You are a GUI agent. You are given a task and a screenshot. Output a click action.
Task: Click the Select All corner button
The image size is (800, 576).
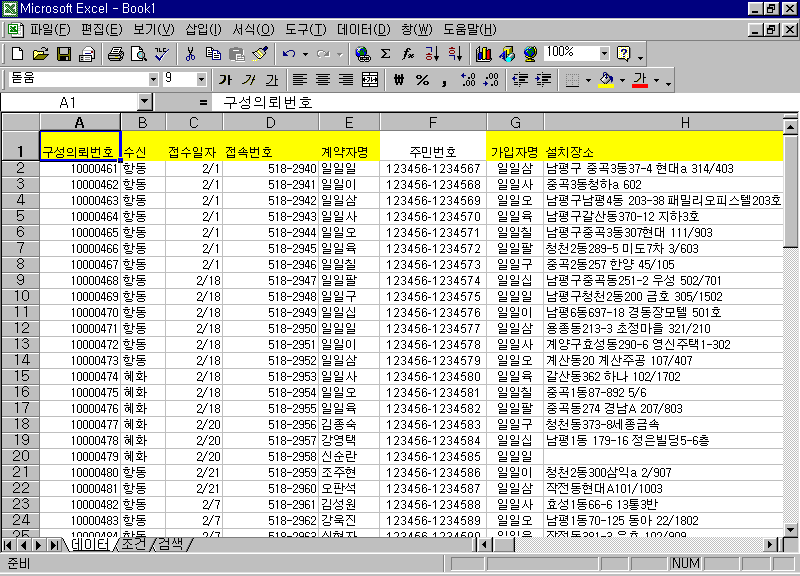[20, 122]
